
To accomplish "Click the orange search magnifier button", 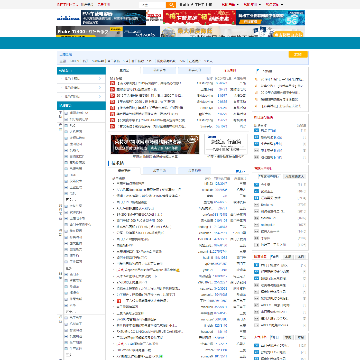I will [171, 5].
